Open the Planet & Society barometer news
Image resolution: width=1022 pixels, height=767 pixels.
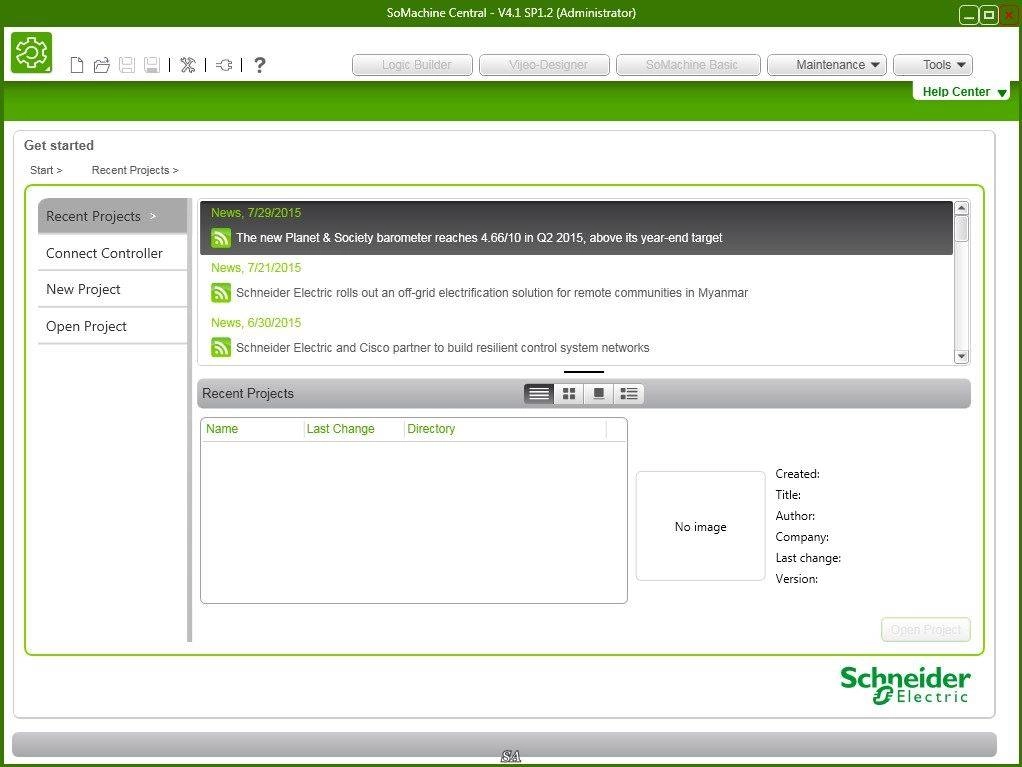(x=479, y=238)
